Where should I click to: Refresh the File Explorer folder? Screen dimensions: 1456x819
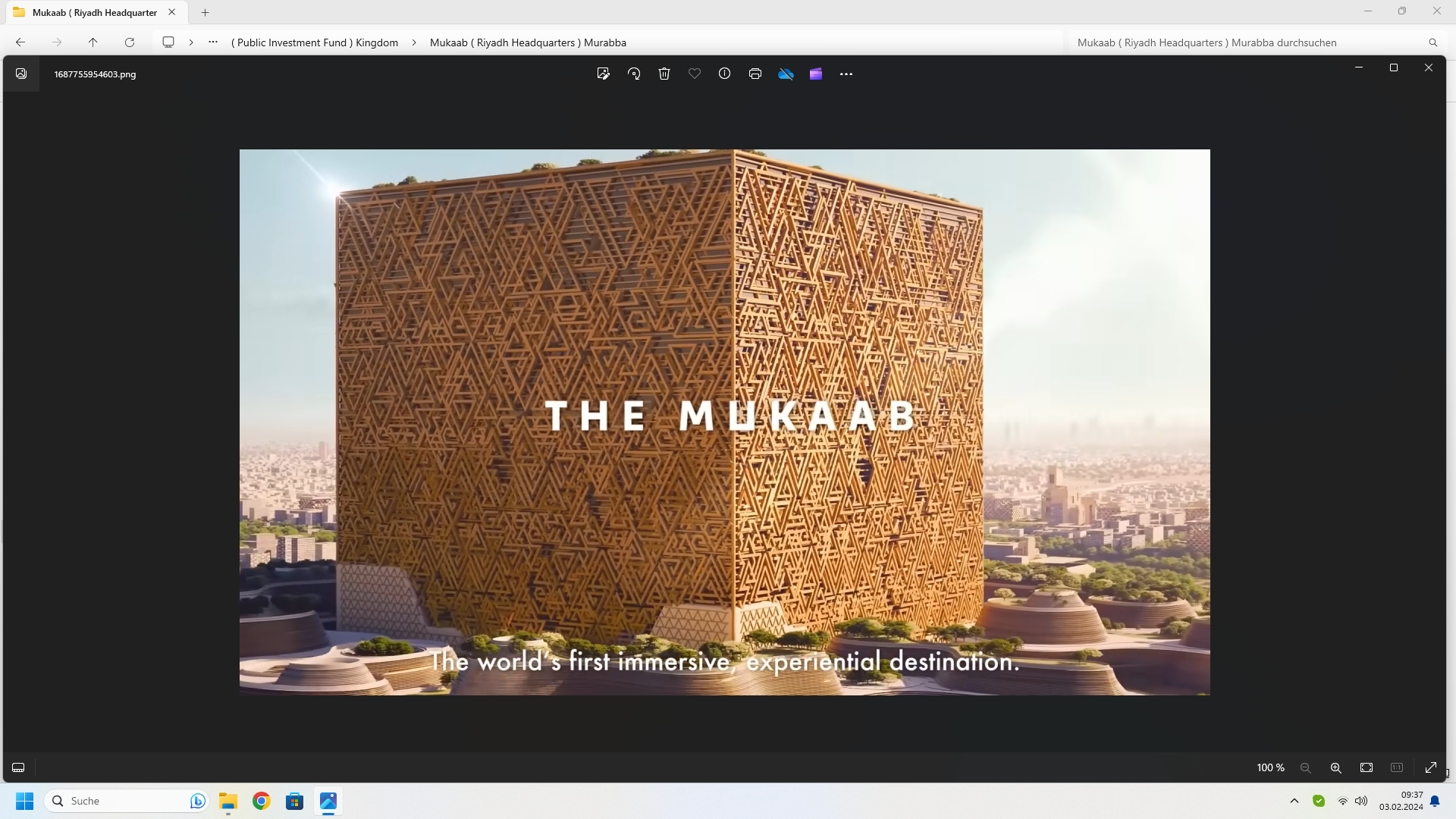pyautogui.click(x=130, y=42)
